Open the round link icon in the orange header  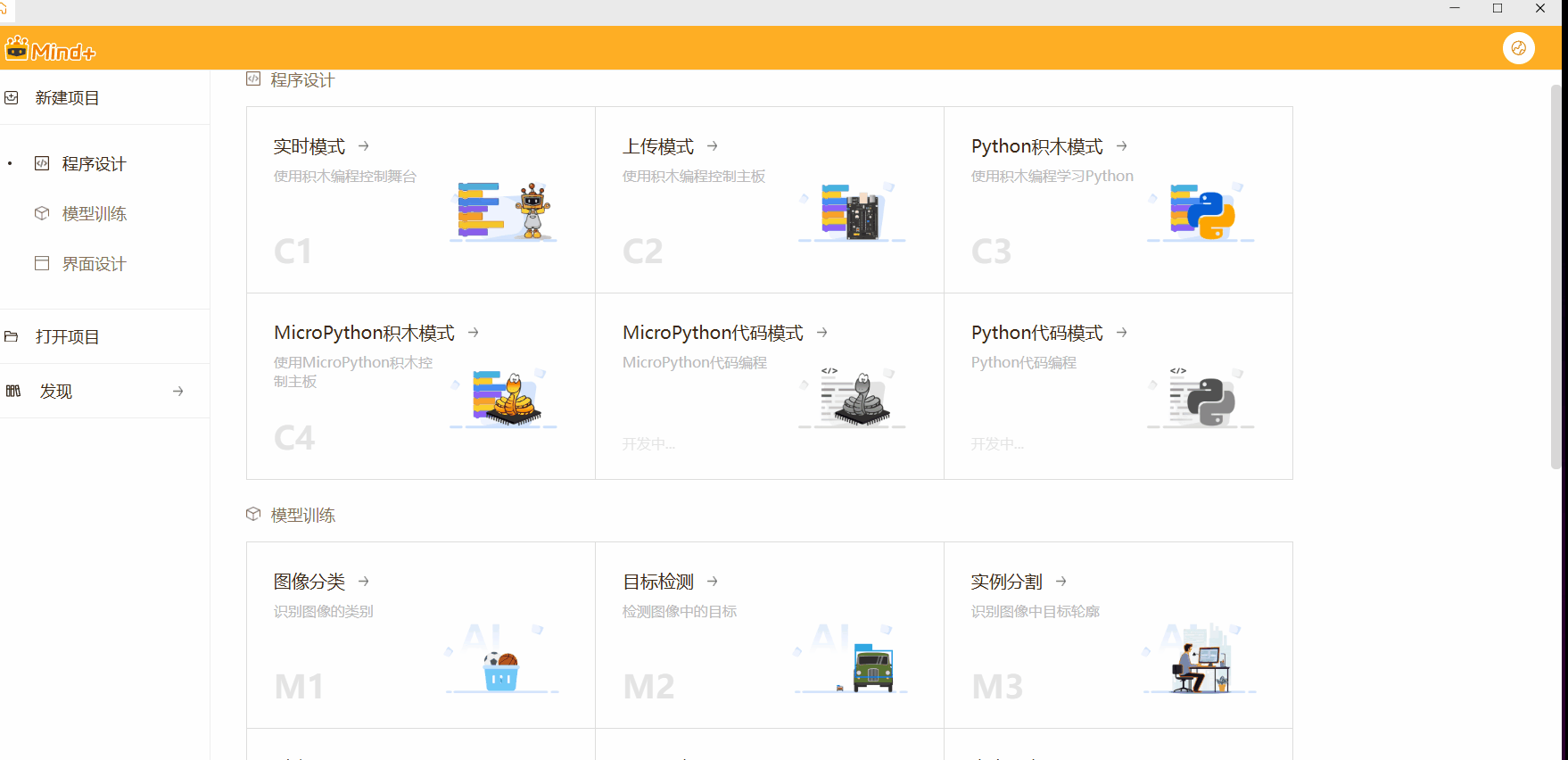tap(1518, 48)
